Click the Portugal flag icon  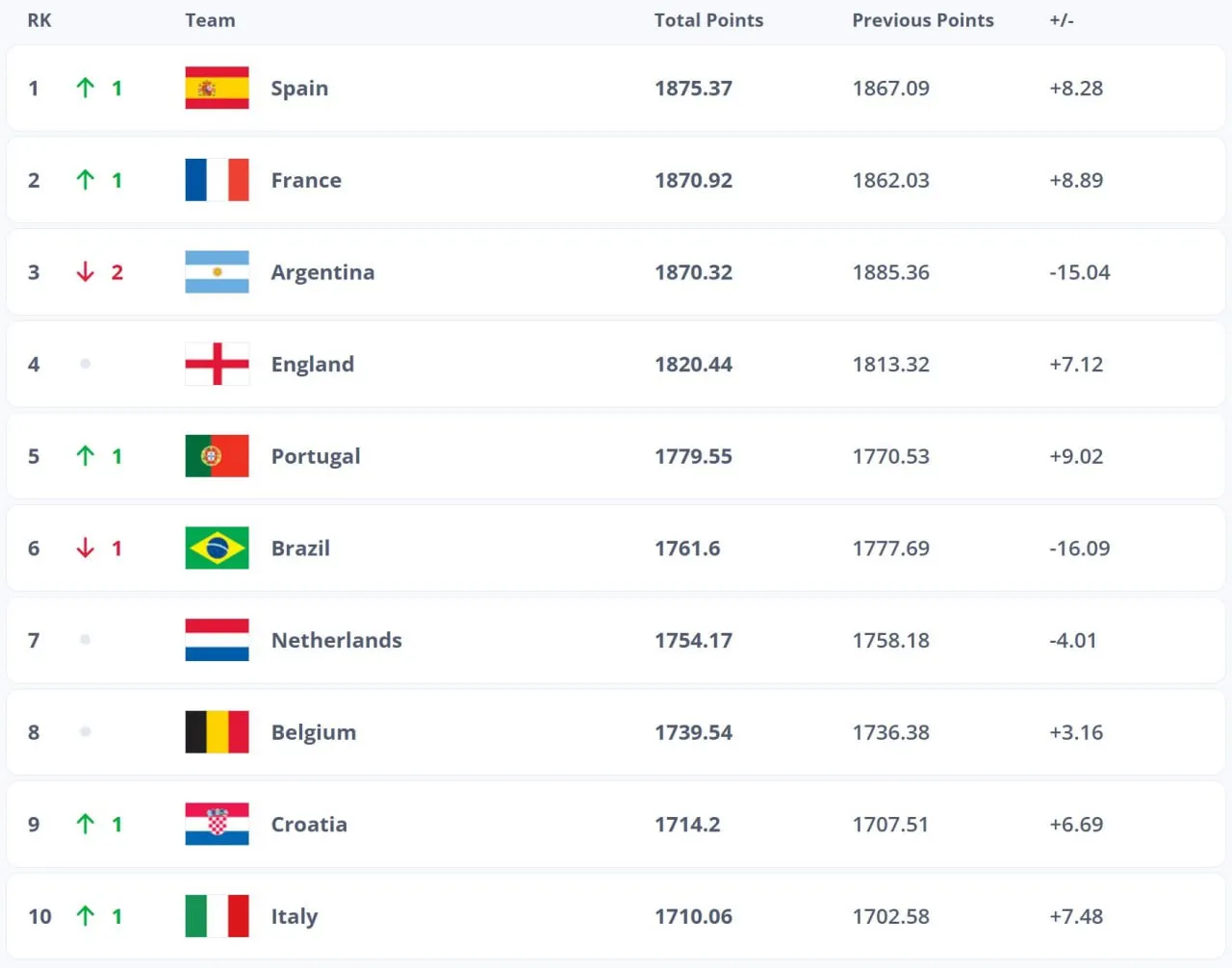(217, 456)
